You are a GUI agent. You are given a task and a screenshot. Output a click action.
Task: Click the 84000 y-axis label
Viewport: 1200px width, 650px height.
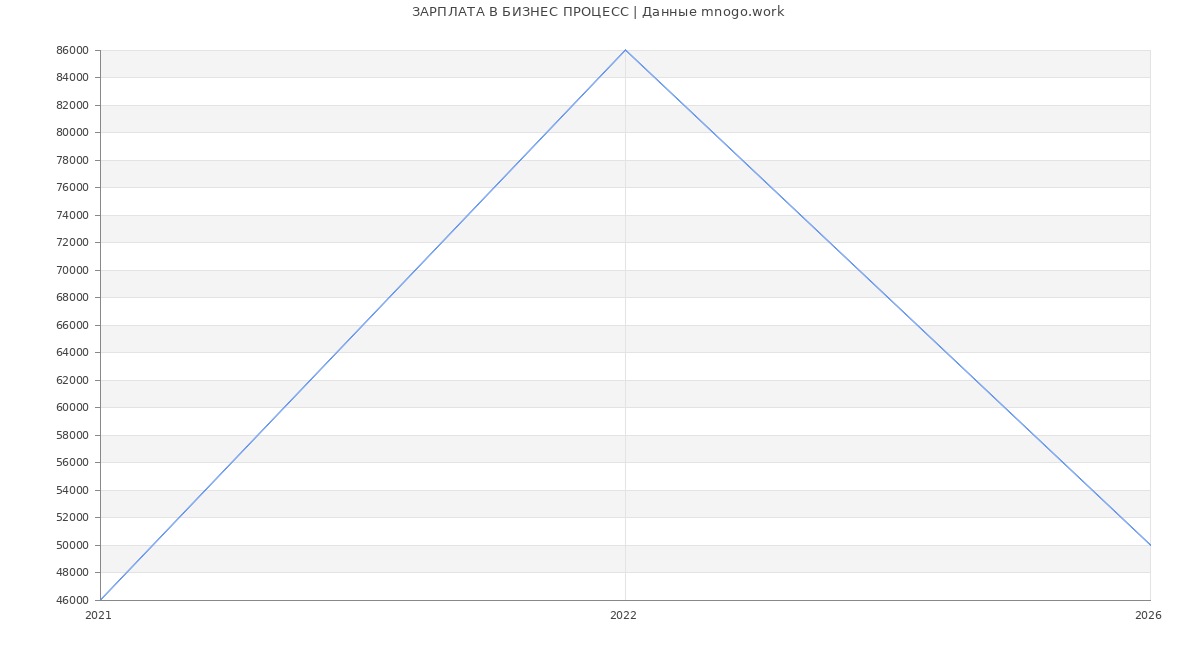(73, 78)
